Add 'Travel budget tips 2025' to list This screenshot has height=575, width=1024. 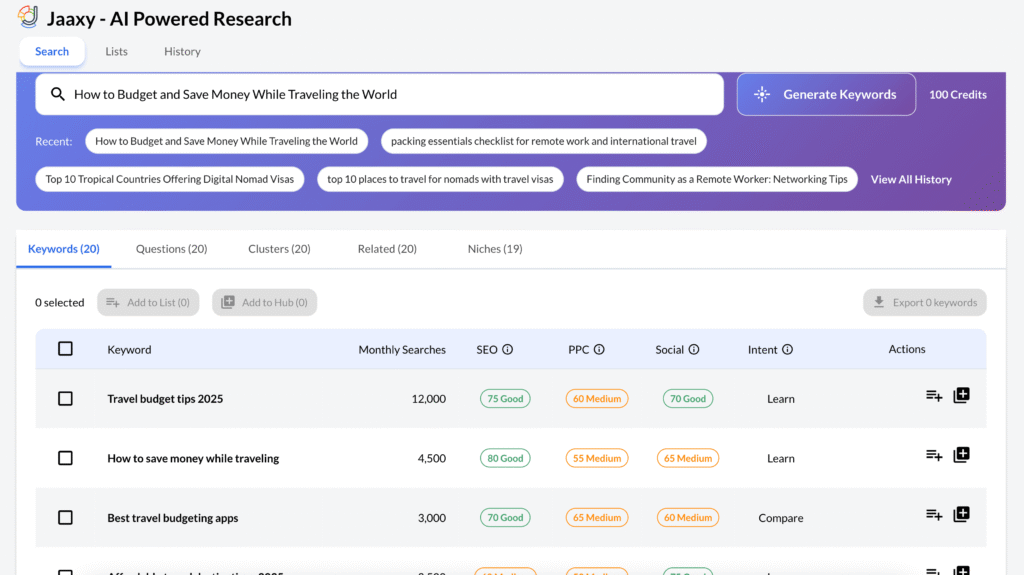(x=934, y=396)
